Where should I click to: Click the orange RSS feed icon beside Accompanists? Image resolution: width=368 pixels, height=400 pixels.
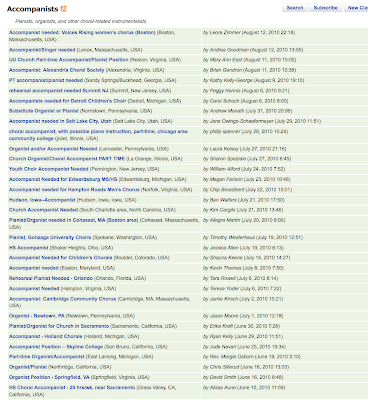[x=64, y=9]
